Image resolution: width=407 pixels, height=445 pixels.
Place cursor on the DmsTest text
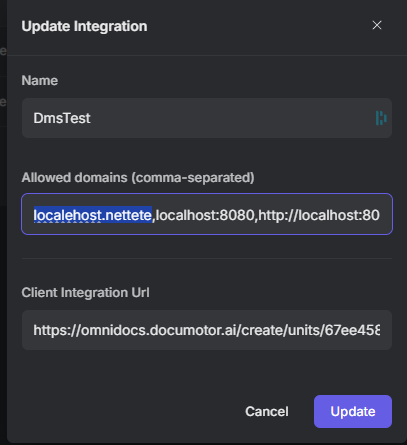62,118
